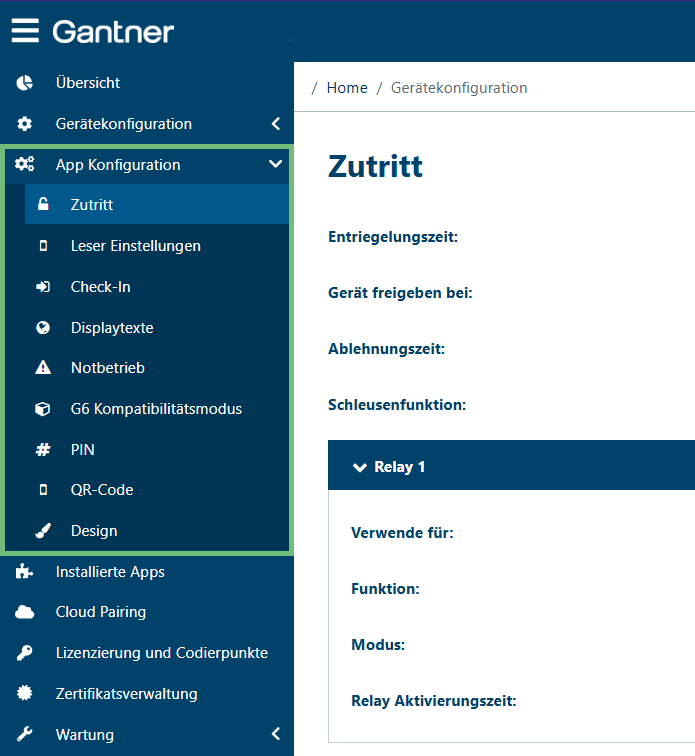Click the PIN hash icon
Viewport: 695px width, 756px height.
[43, 450]
